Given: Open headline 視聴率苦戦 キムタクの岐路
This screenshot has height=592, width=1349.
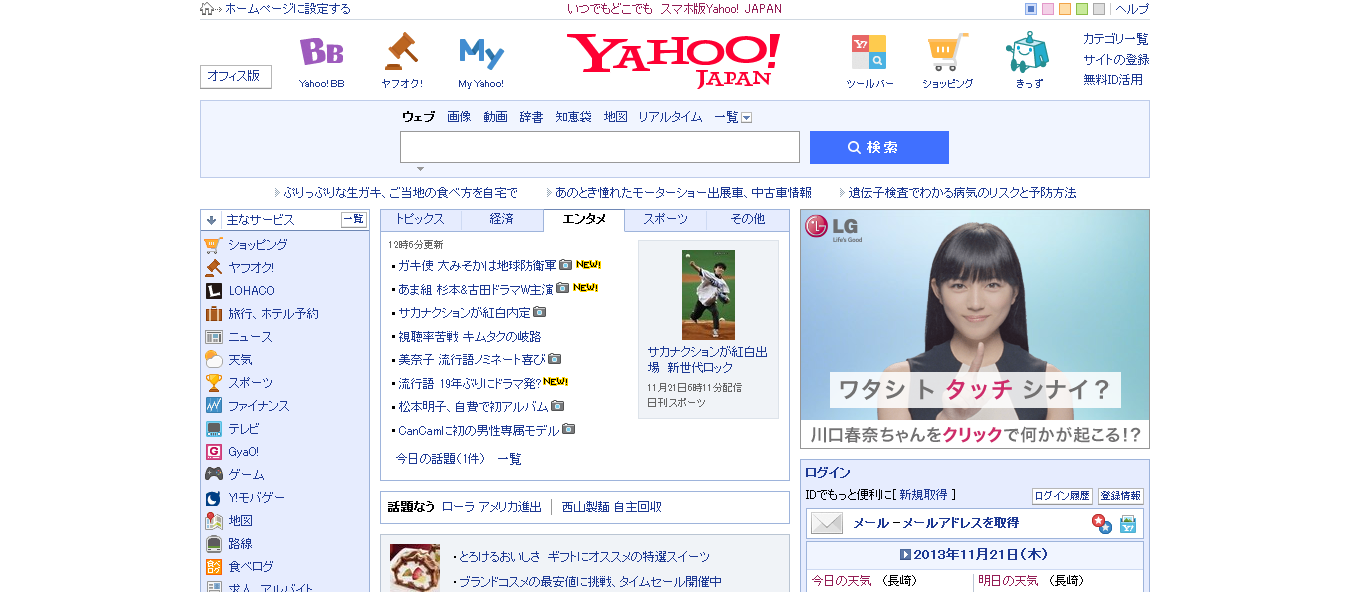Looking at the screenshot, I should [x=469, y=336].
